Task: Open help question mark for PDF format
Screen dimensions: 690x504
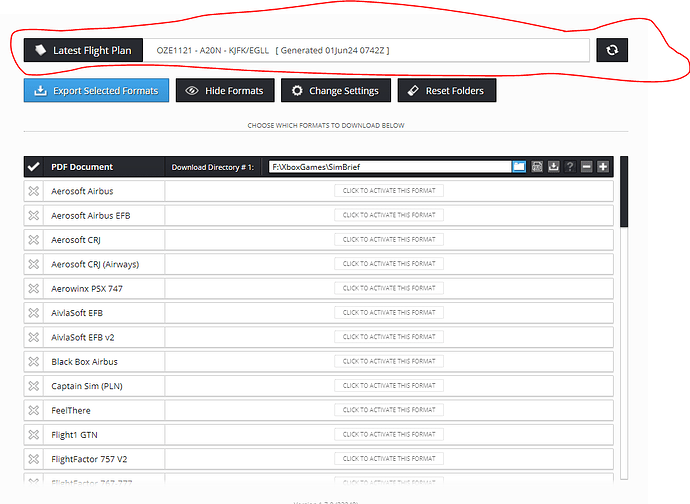Action: 570,167
